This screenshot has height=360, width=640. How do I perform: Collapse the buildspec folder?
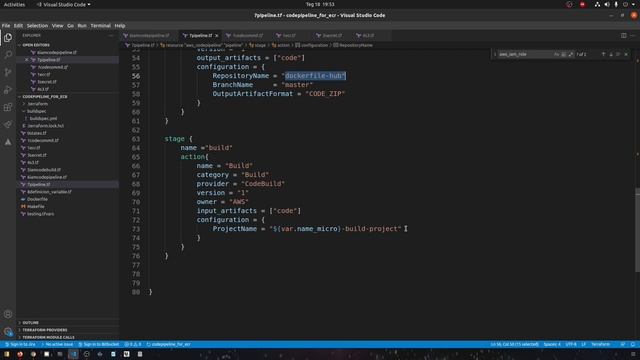(36, 111)
